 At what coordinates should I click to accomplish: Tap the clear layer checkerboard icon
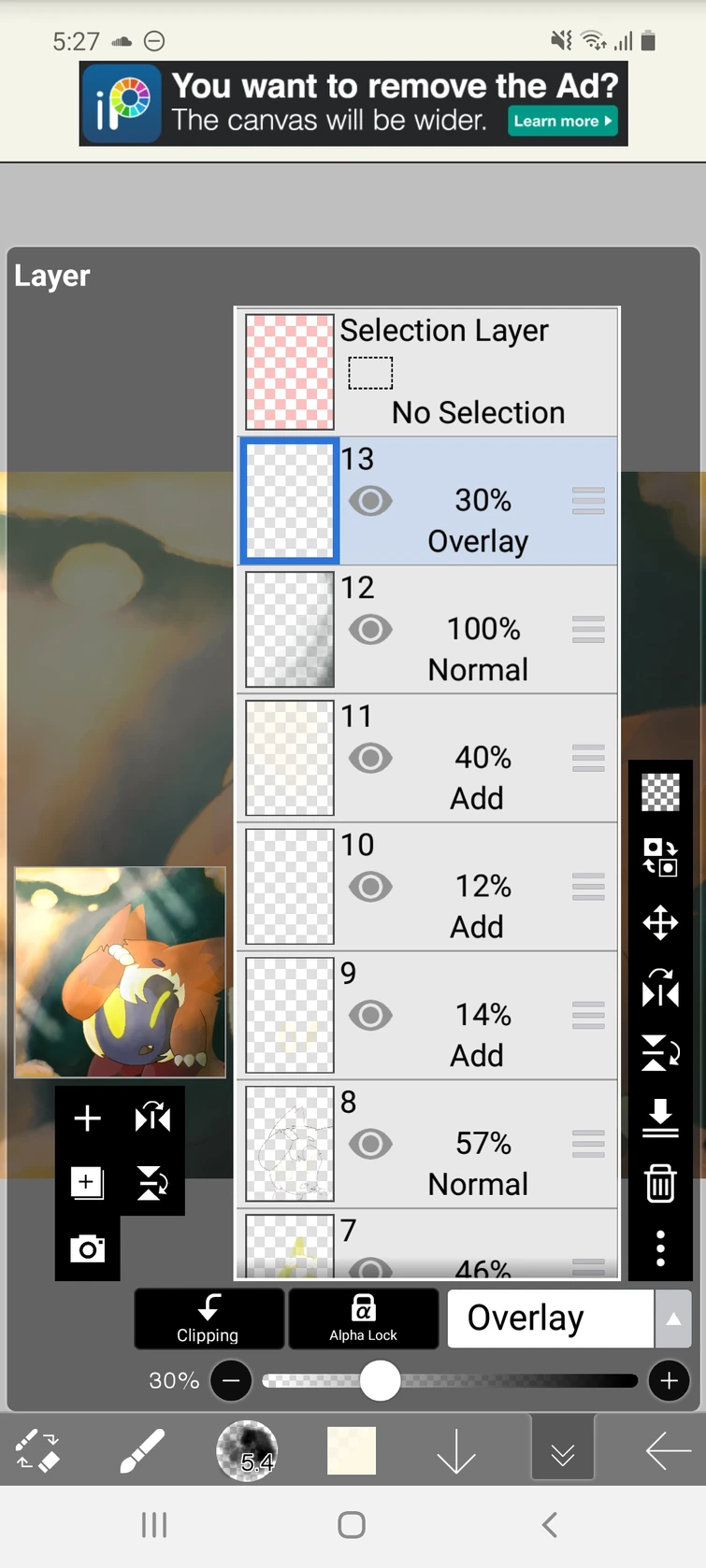click(660, 792)
